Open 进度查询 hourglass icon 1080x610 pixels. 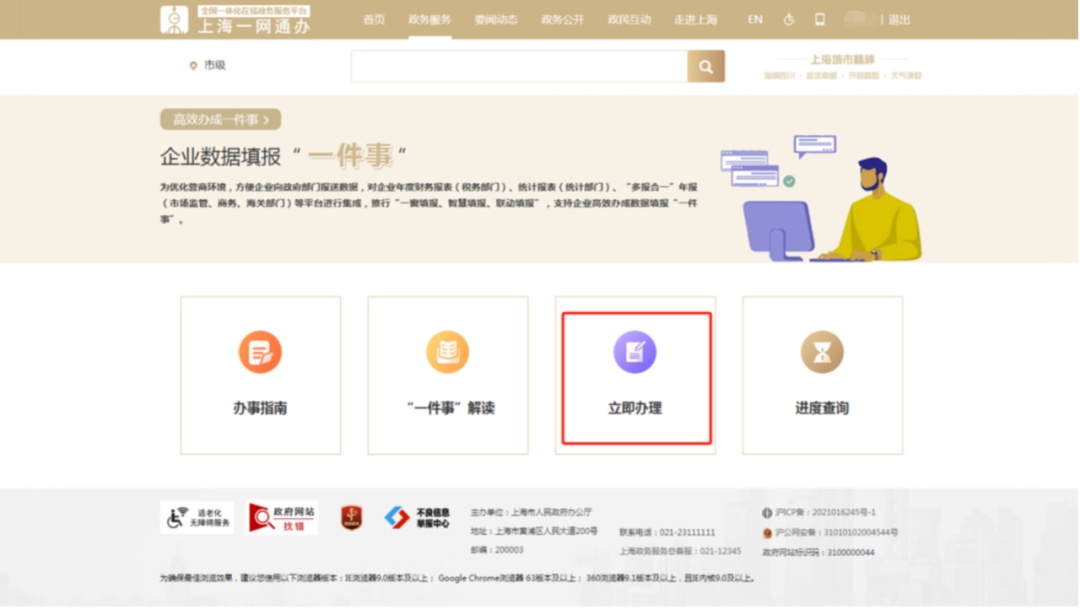(x=822, y=353)
